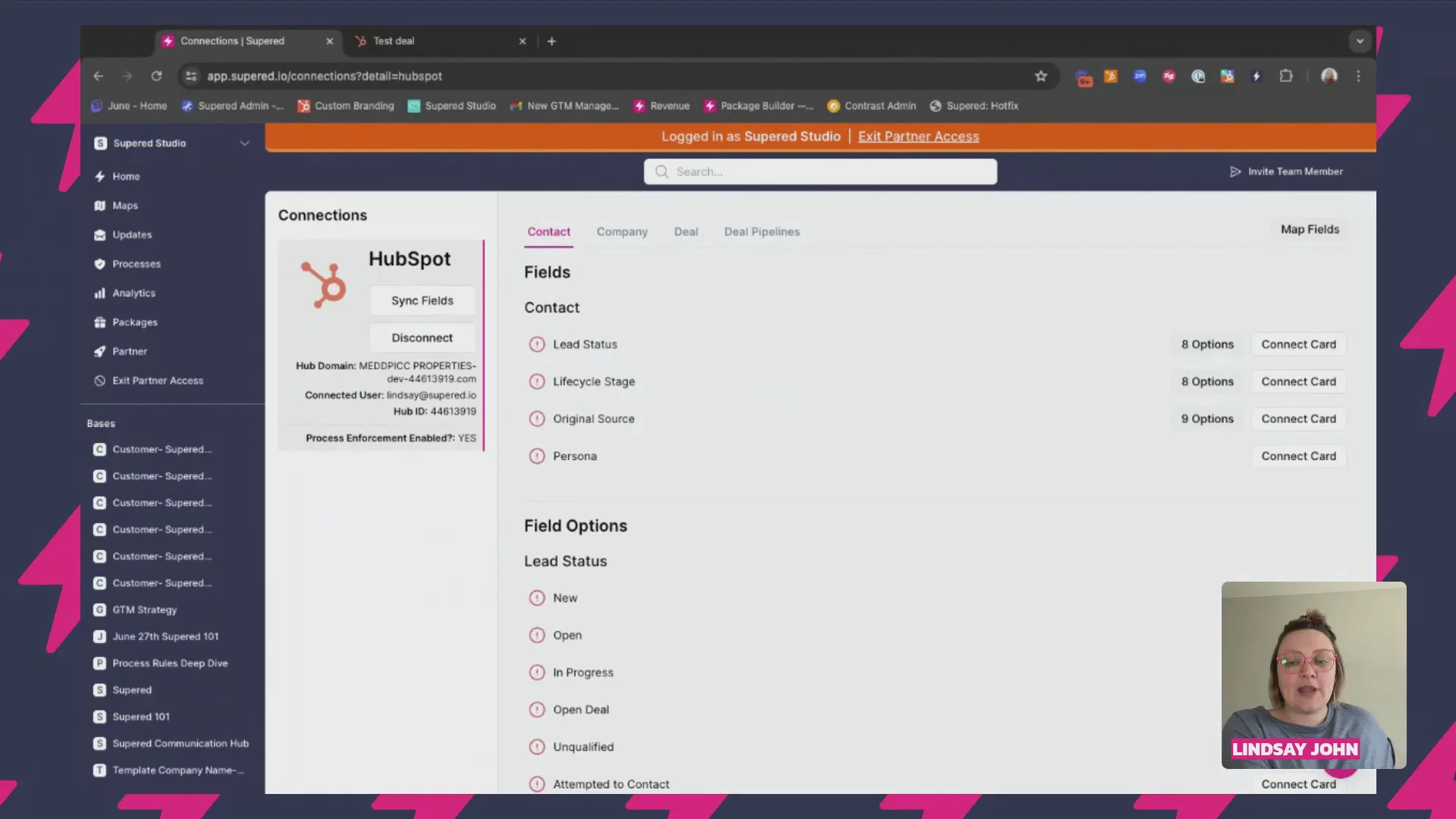
Task: Open Processes in the sidebar
Action: click(127, 264)
